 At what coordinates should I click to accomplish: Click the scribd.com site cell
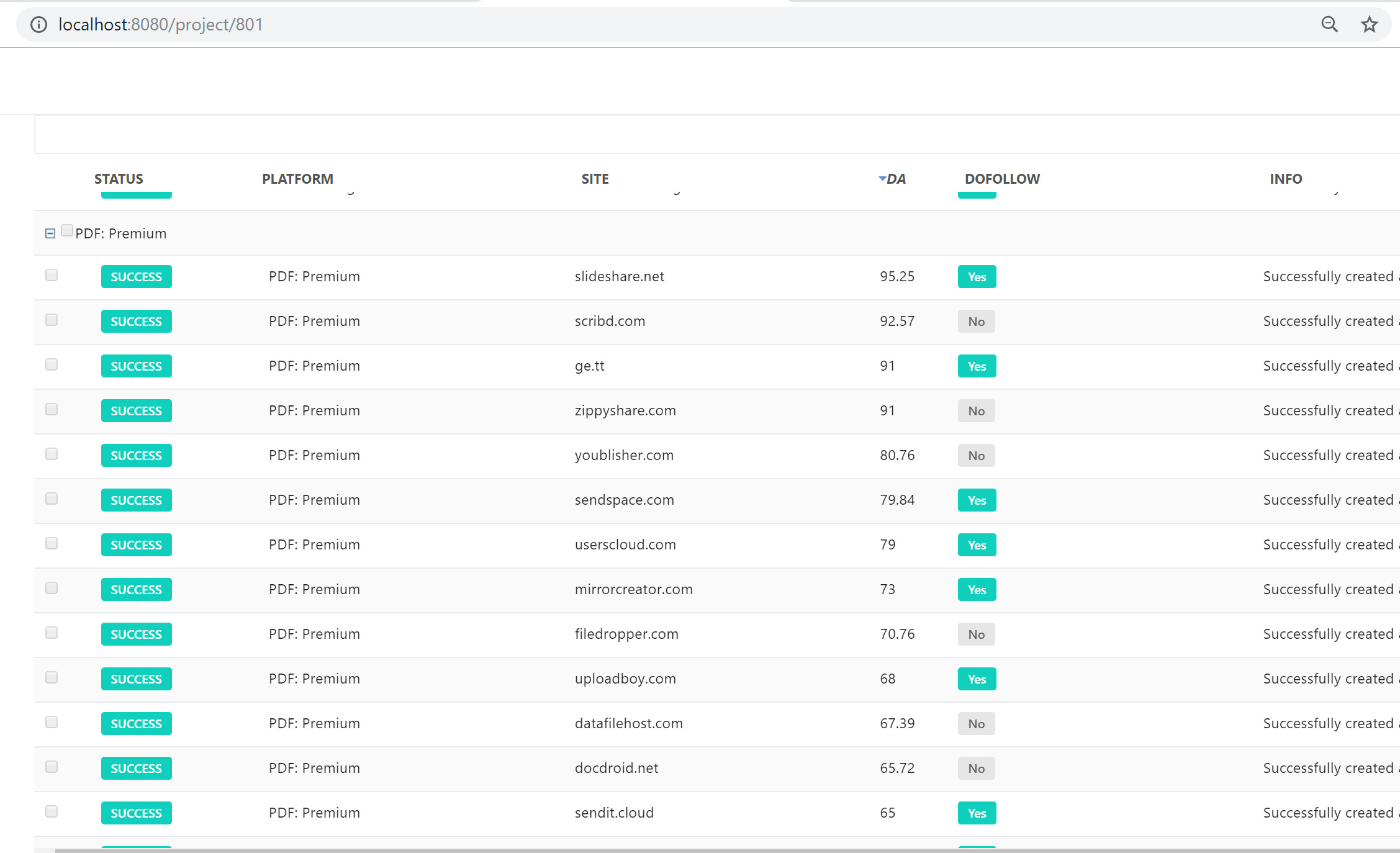pyautogui.click(x=610, y=321)
